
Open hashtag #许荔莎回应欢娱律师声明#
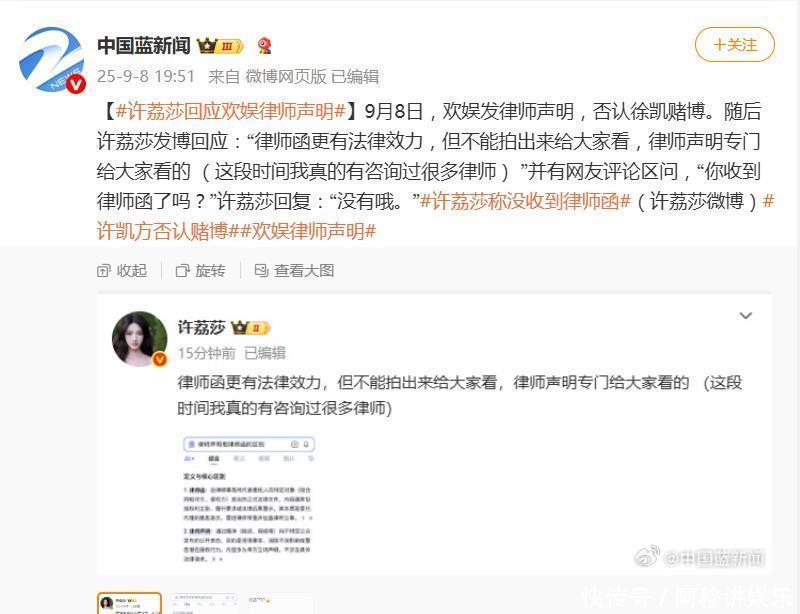click(231, 111)
